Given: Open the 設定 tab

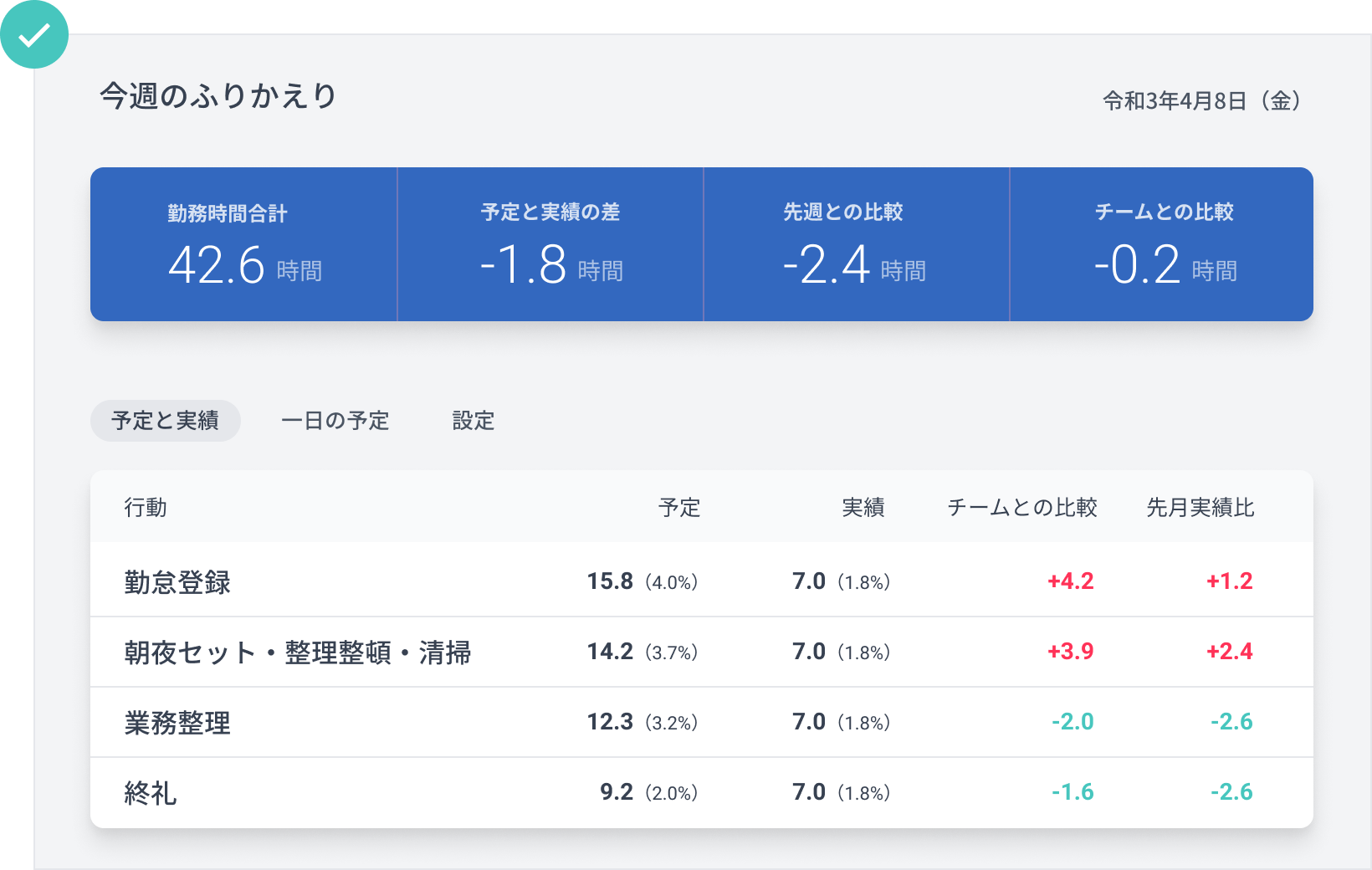Looking at the screenshot, I should point(473,421).
